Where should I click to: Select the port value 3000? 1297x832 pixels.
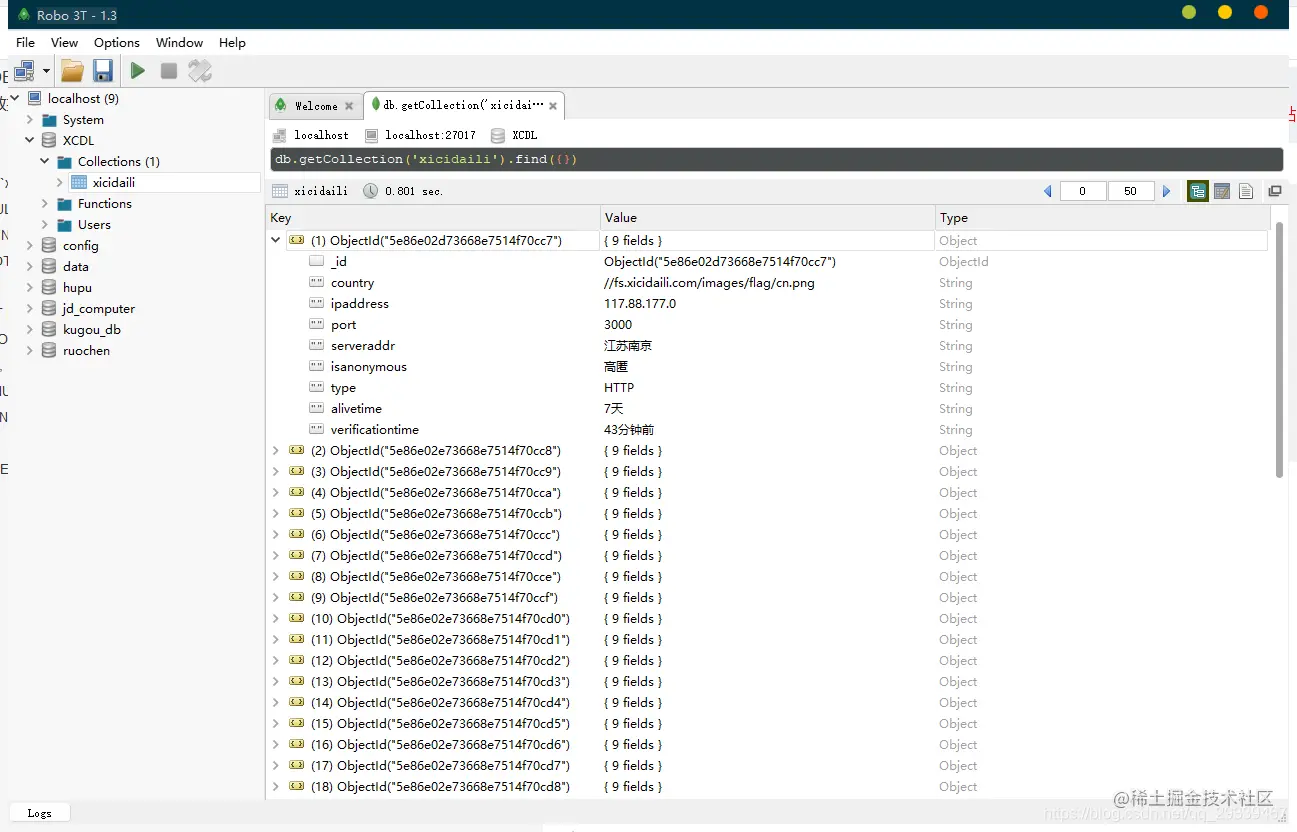[x=618, y=324]
